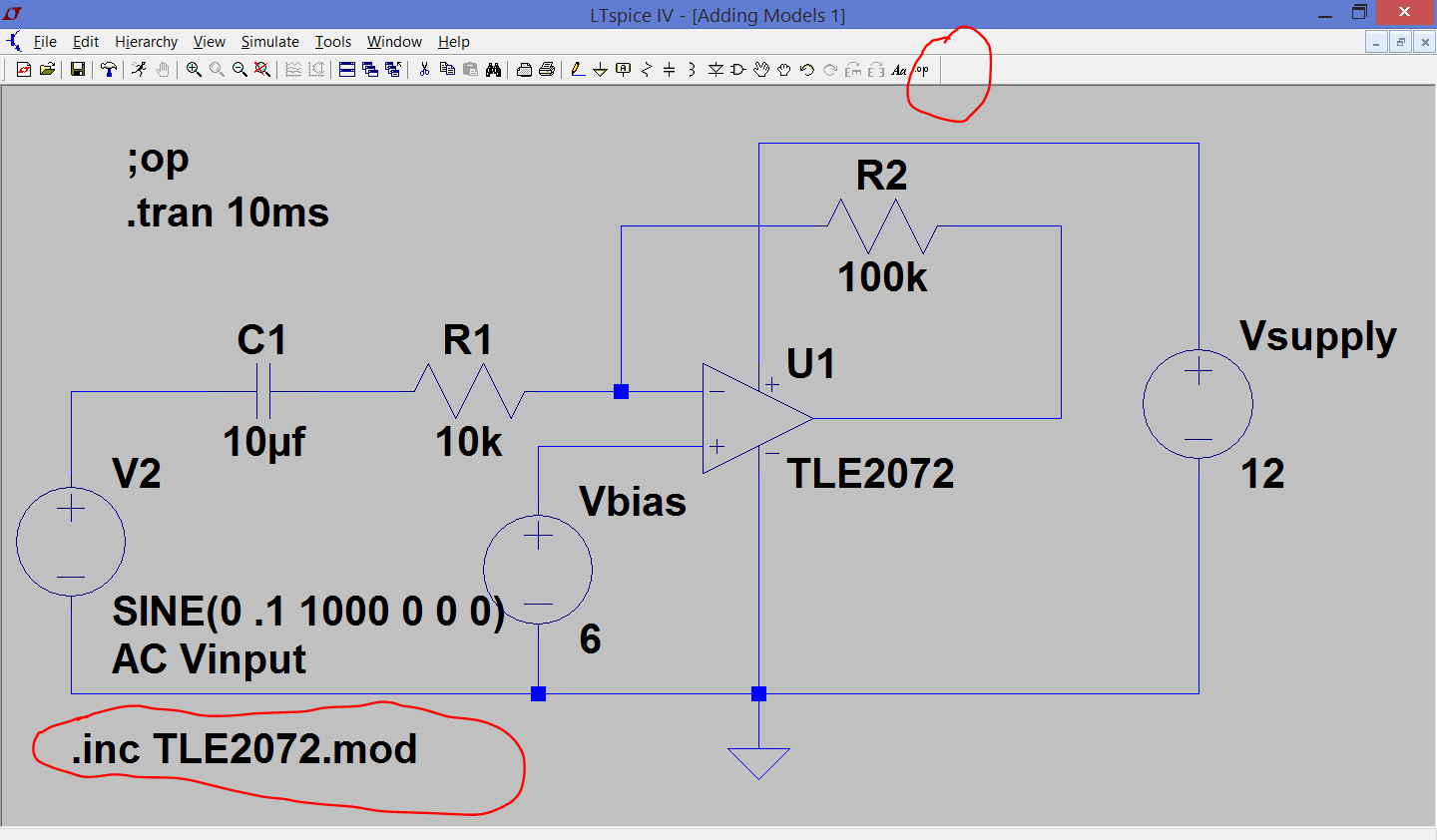
Task: Click the Halt simulation hand icon
Action: point(162,70)
